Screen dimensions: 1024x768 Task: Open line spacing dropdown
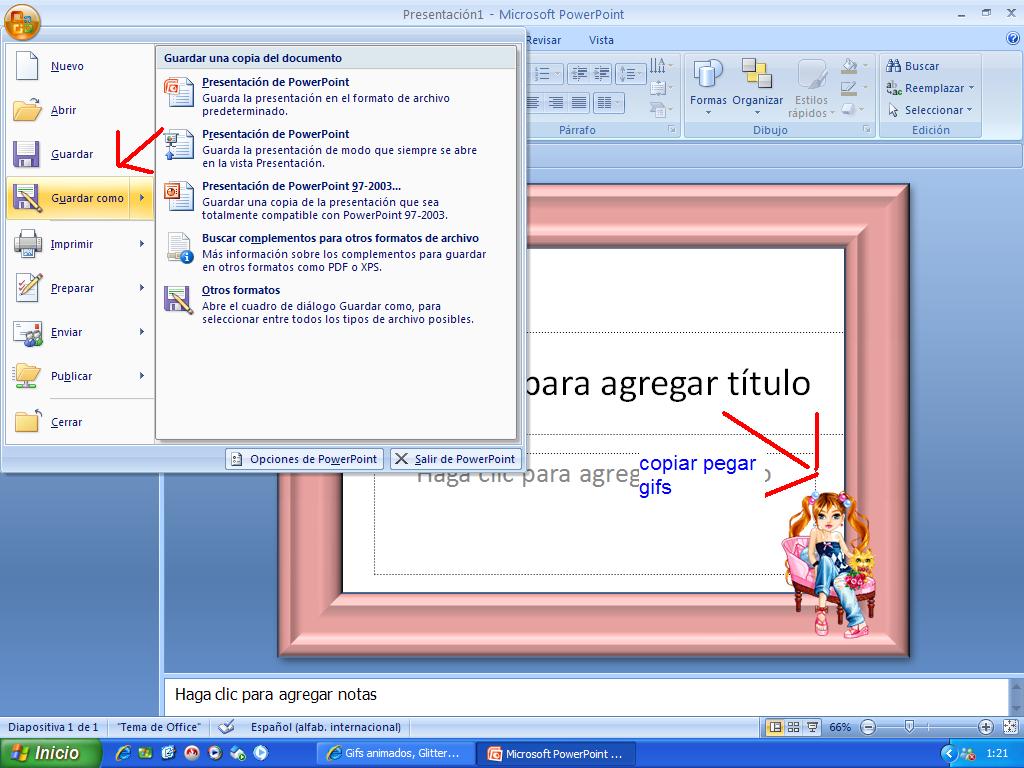pos(630,73)
